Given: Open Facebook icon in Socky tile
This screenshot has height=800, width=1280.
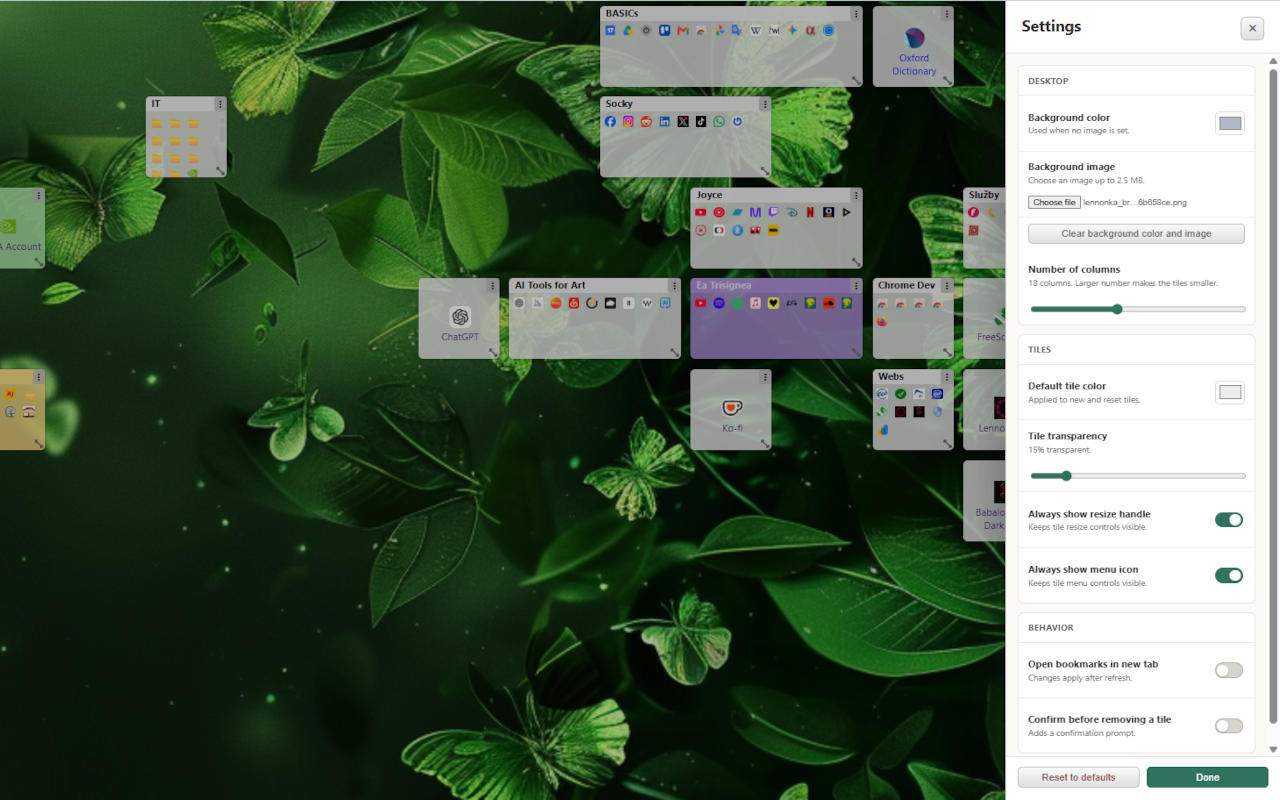Looking at the screenshot, I should point(610,121).
